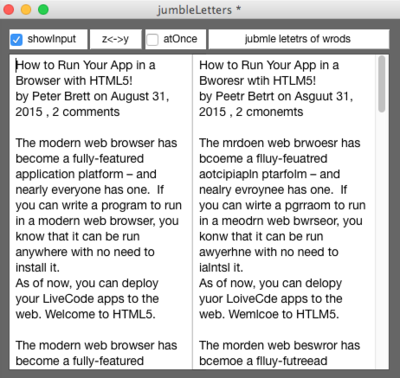Minimize the window with yellow button
400x378 pixels.
(x=26, y=10)
